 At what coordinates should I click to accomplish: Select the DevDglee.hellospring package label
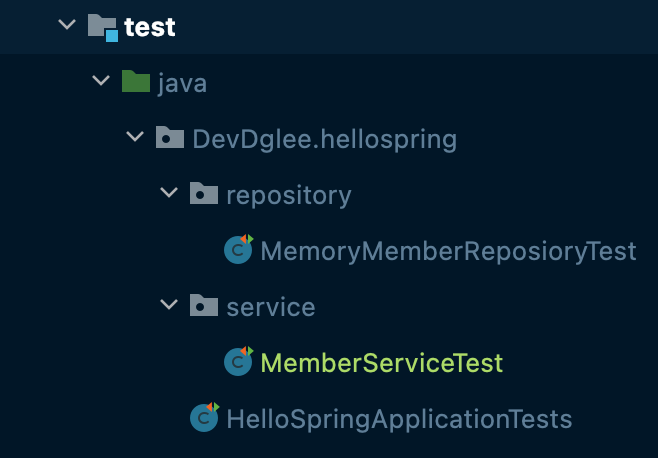click(x=324, y=139)
